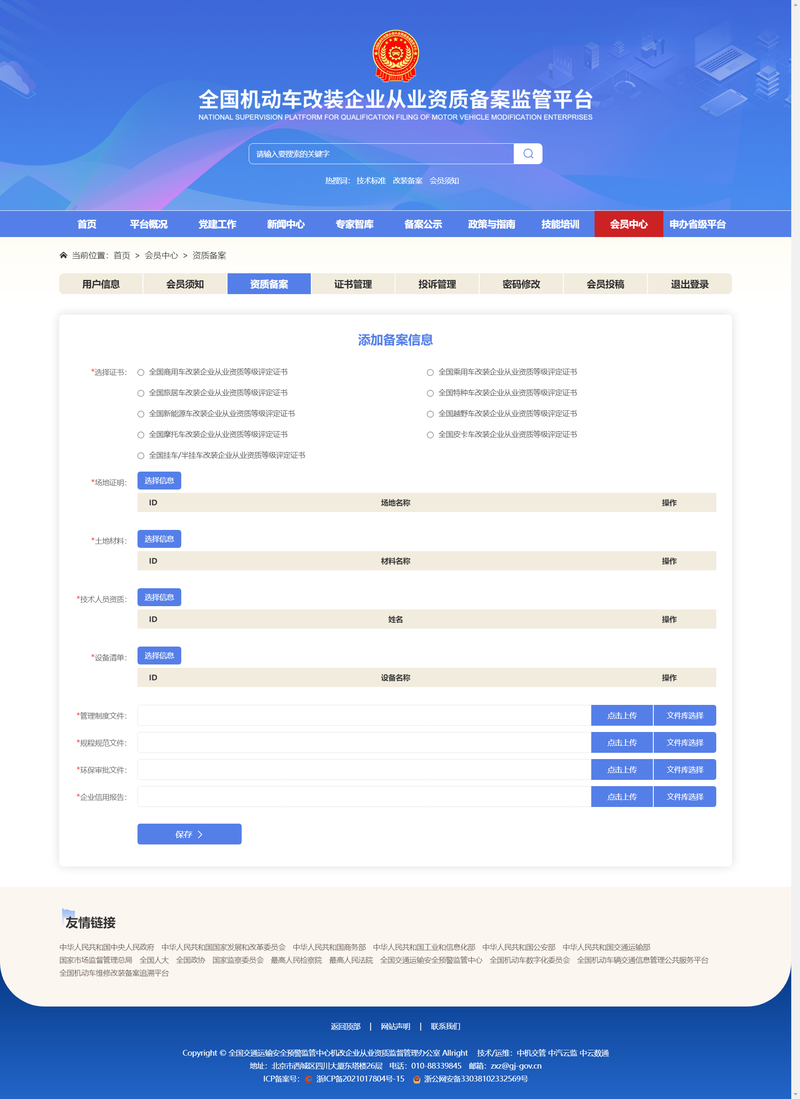
Task: Click 文件库选择 for 企业信用报告
Action: [x=685, y=797]
